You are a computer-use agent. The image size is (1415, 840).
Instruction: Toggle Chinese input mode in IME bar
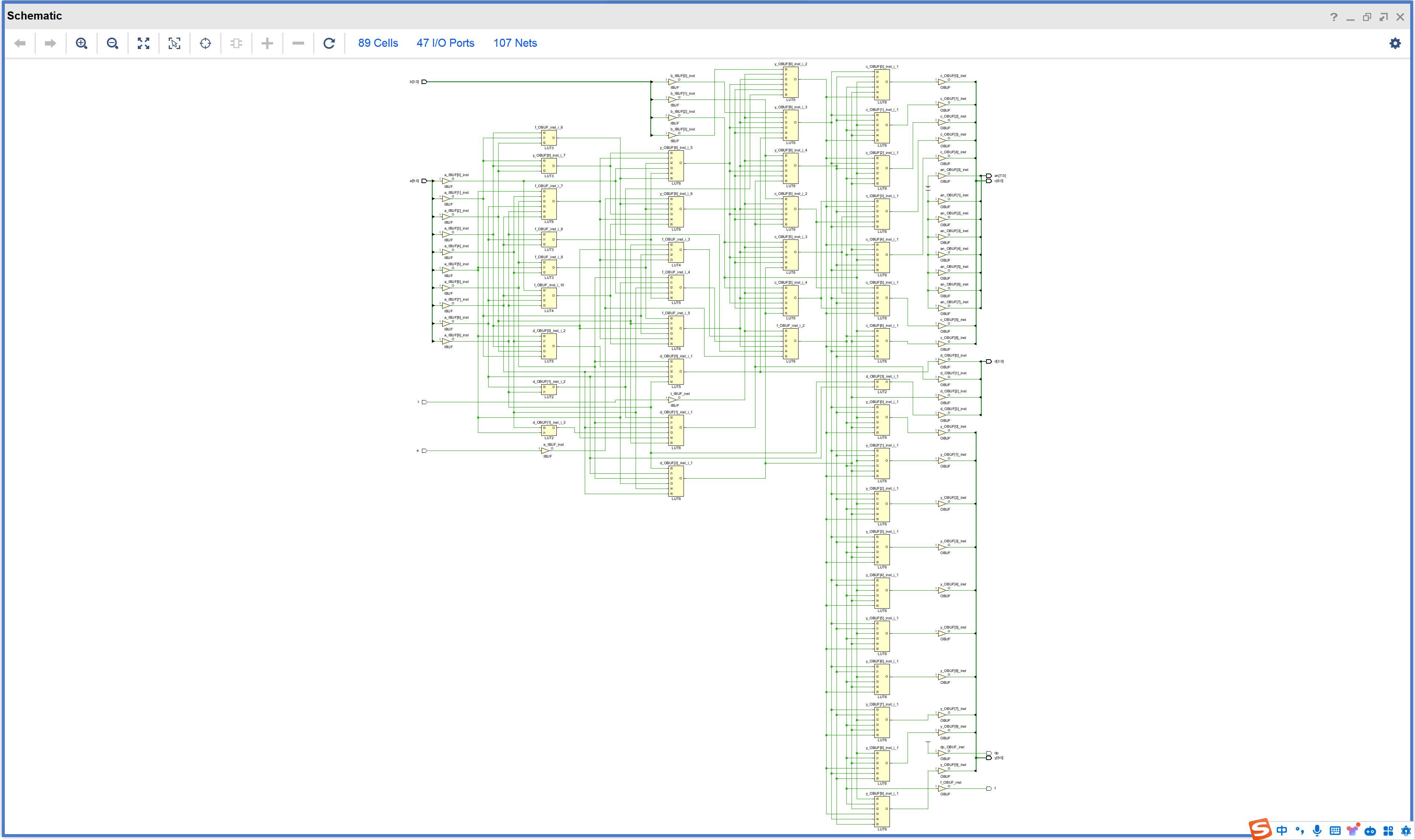pyautogui.click(x=1282, y=830)
